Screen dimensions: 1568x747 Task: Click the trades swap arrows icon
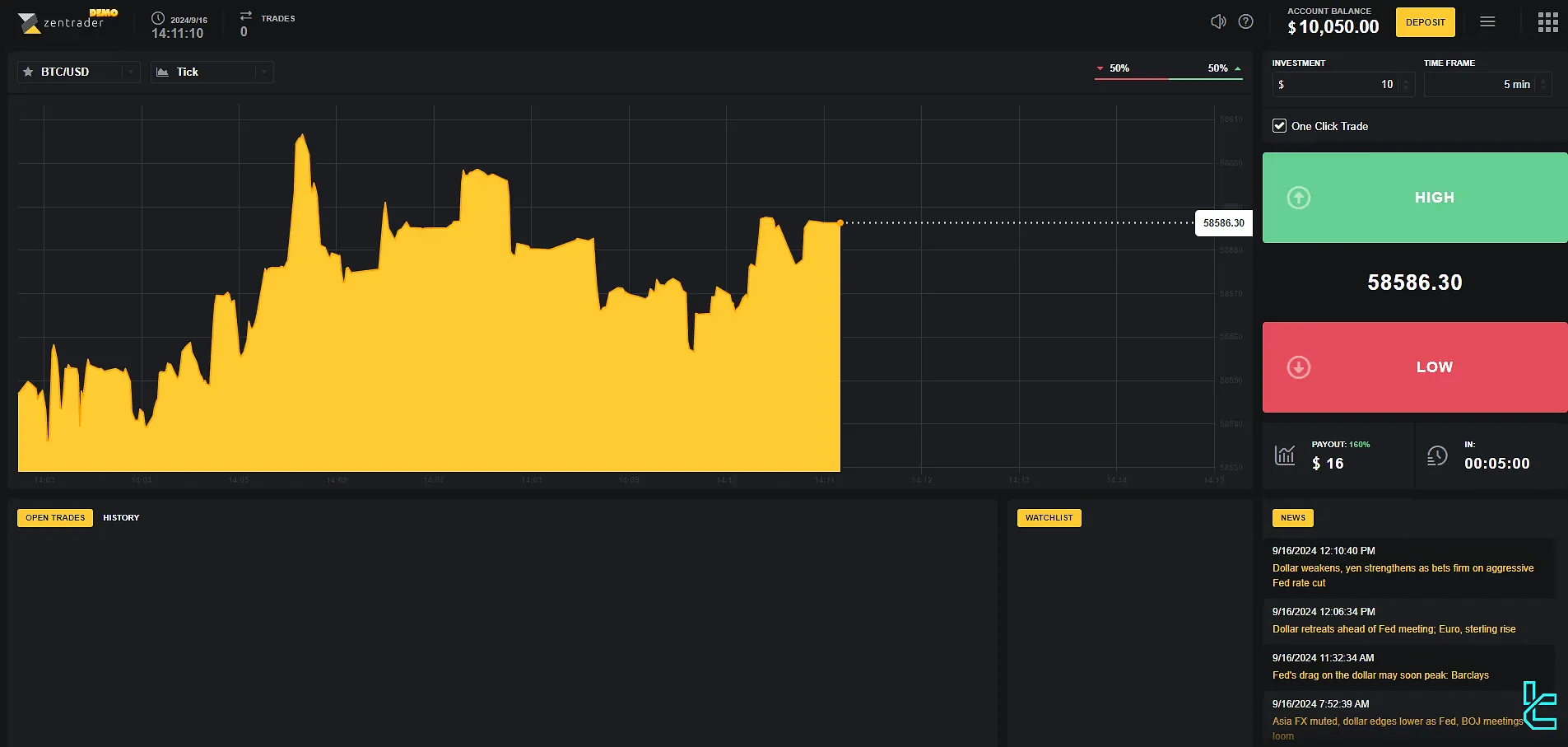(x=245, y=16)
